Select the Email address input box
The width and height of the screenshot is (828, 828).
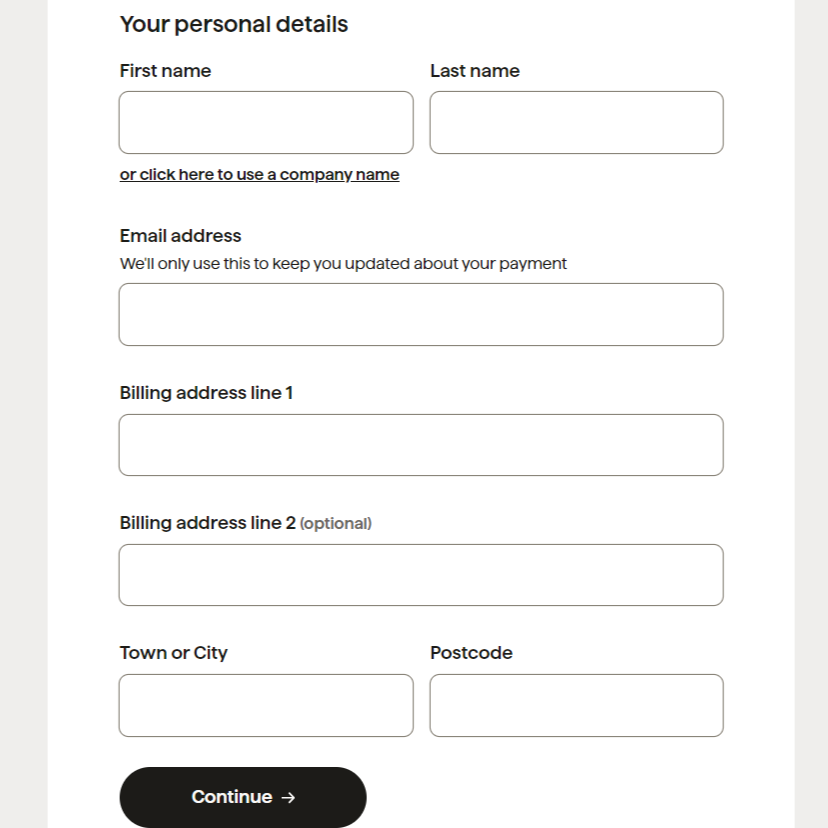(x=421, y=315)
